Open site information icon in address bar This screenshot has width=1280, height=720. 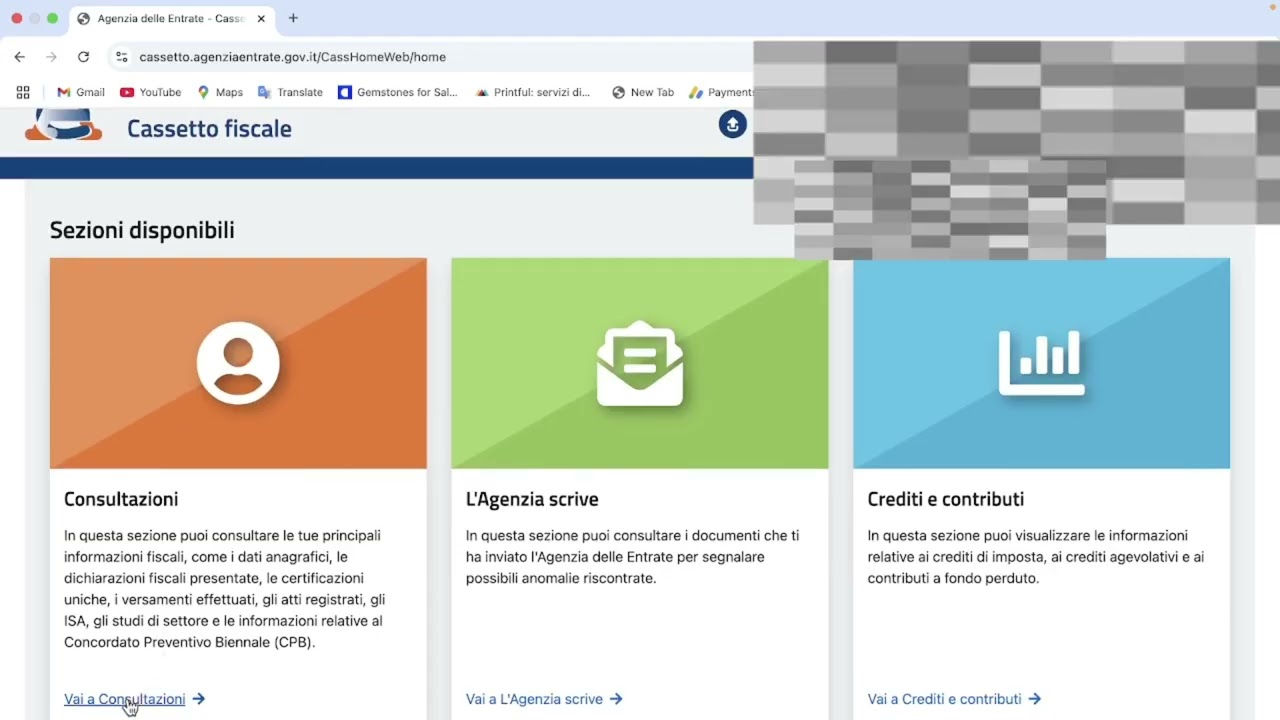(x=121, y=57)
